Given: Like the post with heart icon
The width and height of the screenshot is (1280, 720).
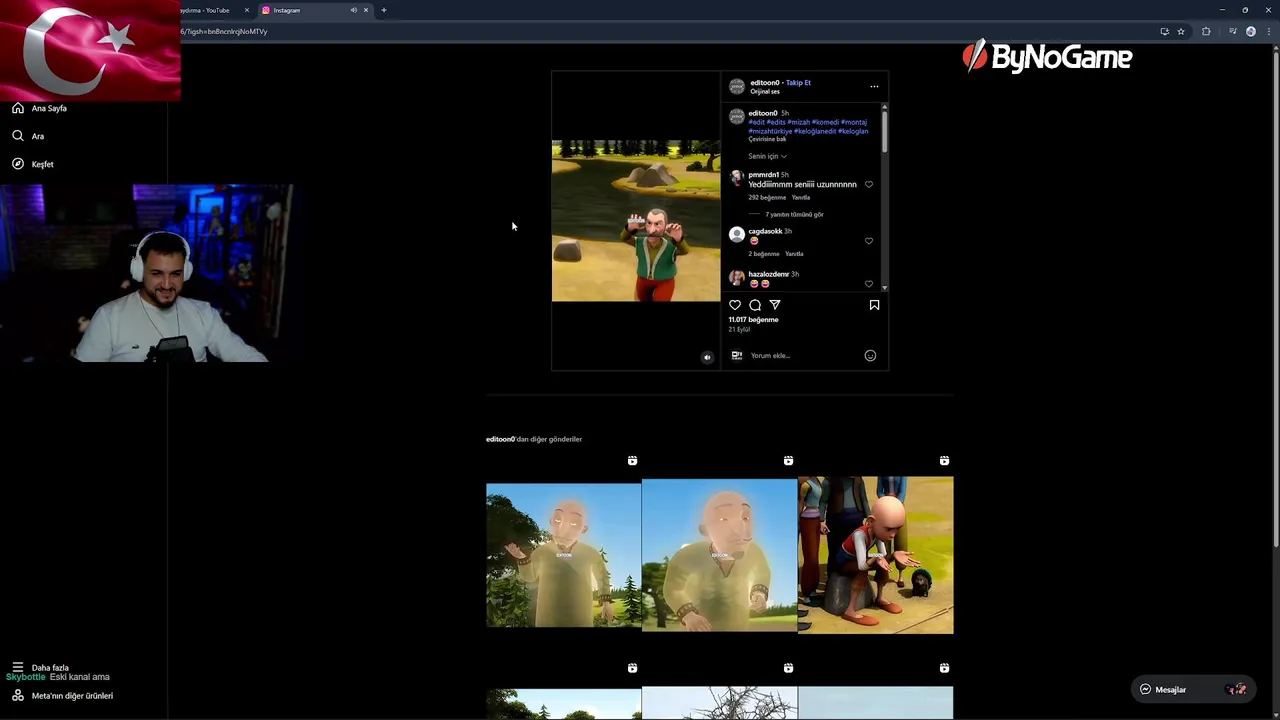Looking at the screenshot, I should pyautogui.click(x=735, y=305).
